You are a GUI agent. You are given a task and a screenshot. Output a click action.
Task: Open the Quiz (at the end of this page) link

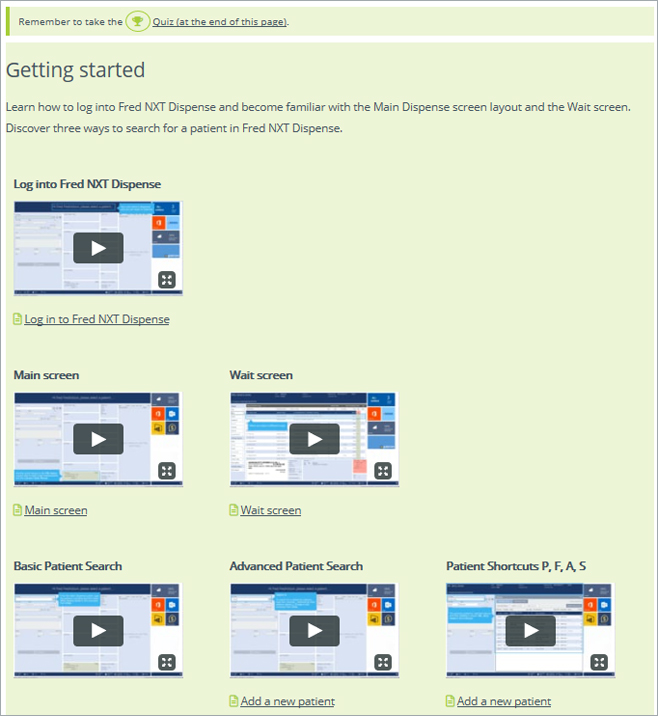point(220,21)
